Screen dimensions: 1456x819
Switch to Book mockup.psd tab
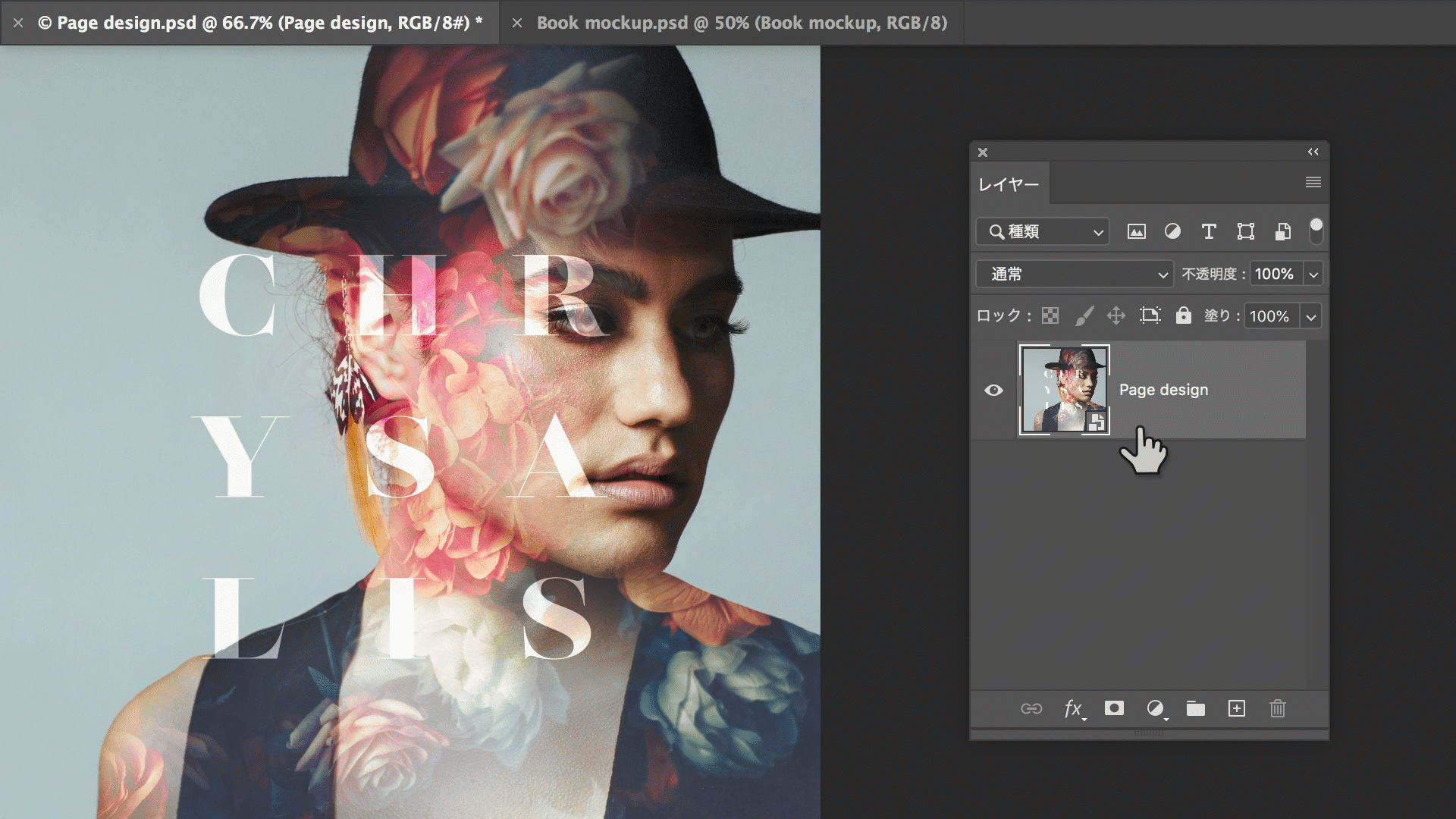pos(741,23)
